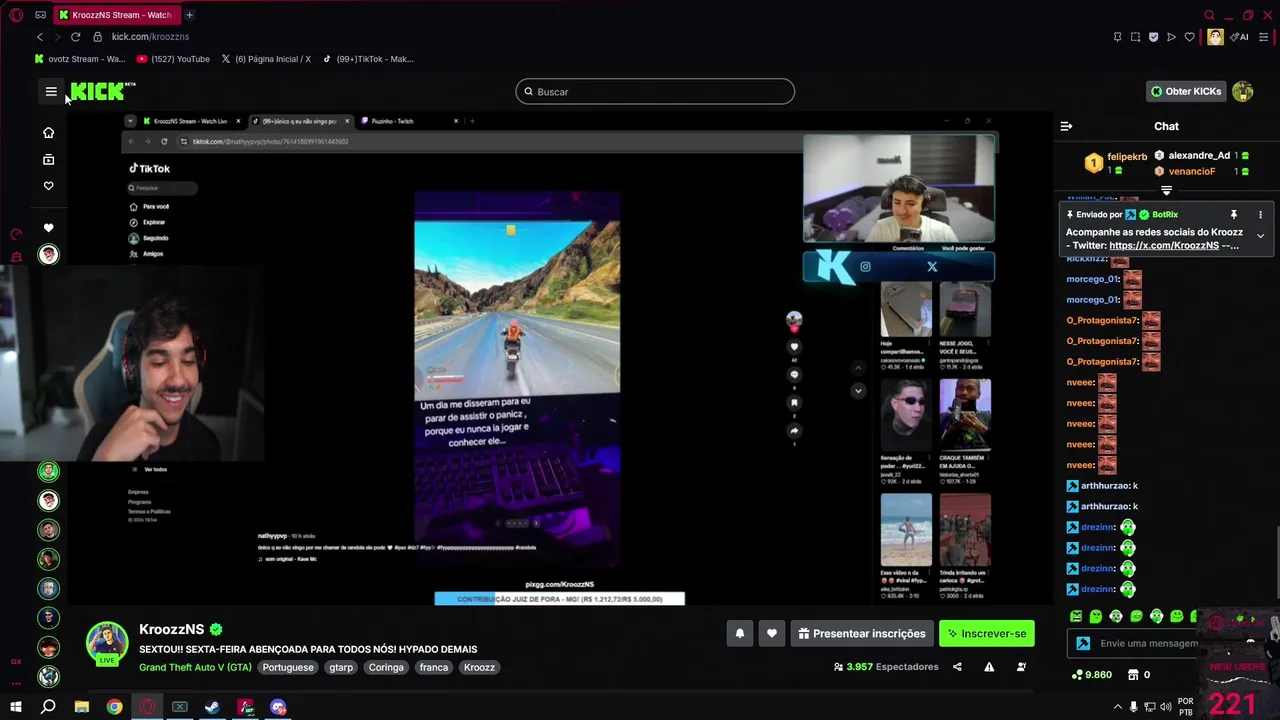Open Google Chrome from taskbar
The image size is (1280, 720).
115,707
